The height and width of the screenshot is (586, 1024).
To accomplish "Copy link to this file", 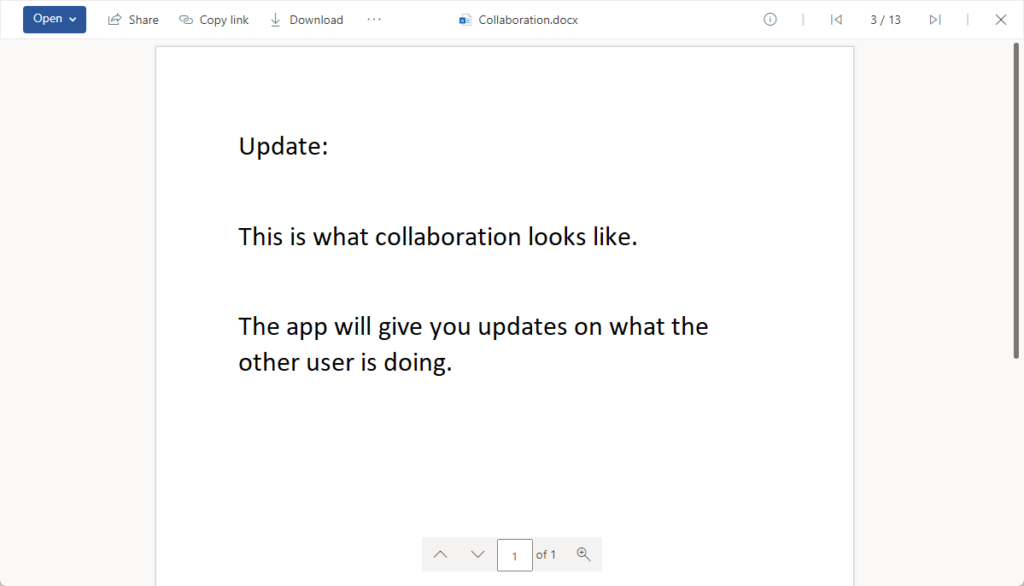I will [214, 20].
